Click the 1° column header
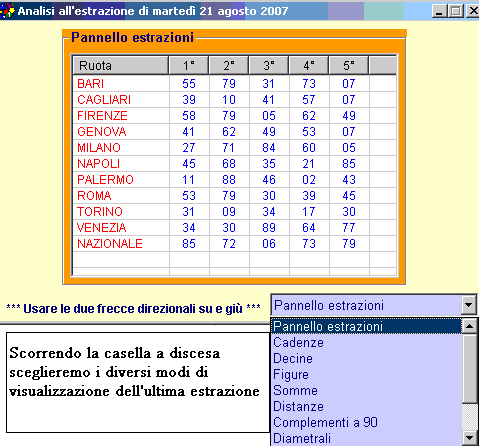The image size is (479, 446). pos(189,65)
